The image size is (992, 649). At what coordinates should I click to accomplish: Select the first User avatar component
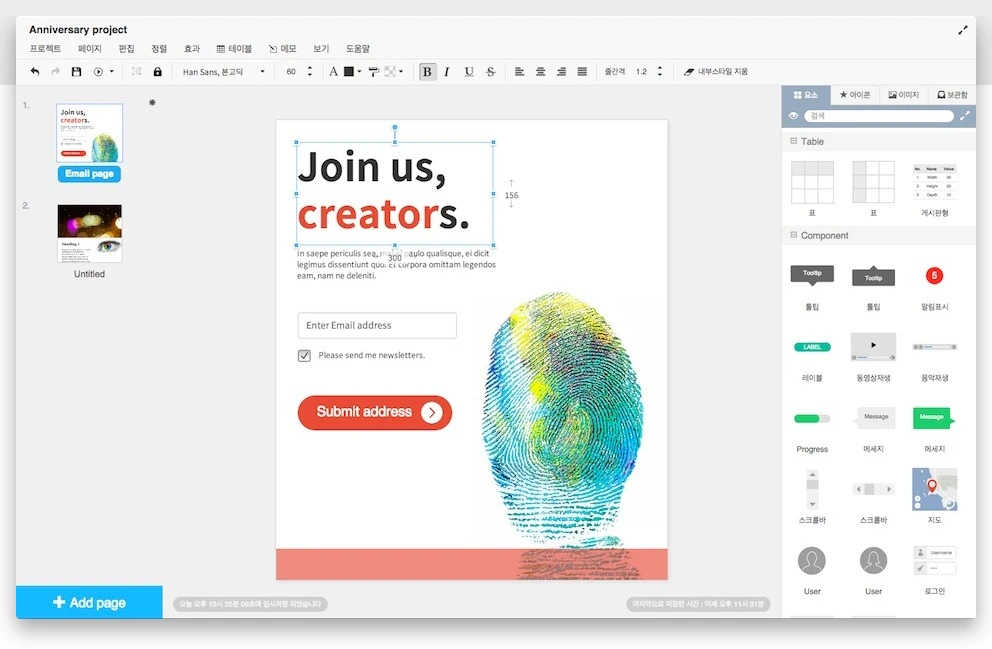[x=812, y=560]
